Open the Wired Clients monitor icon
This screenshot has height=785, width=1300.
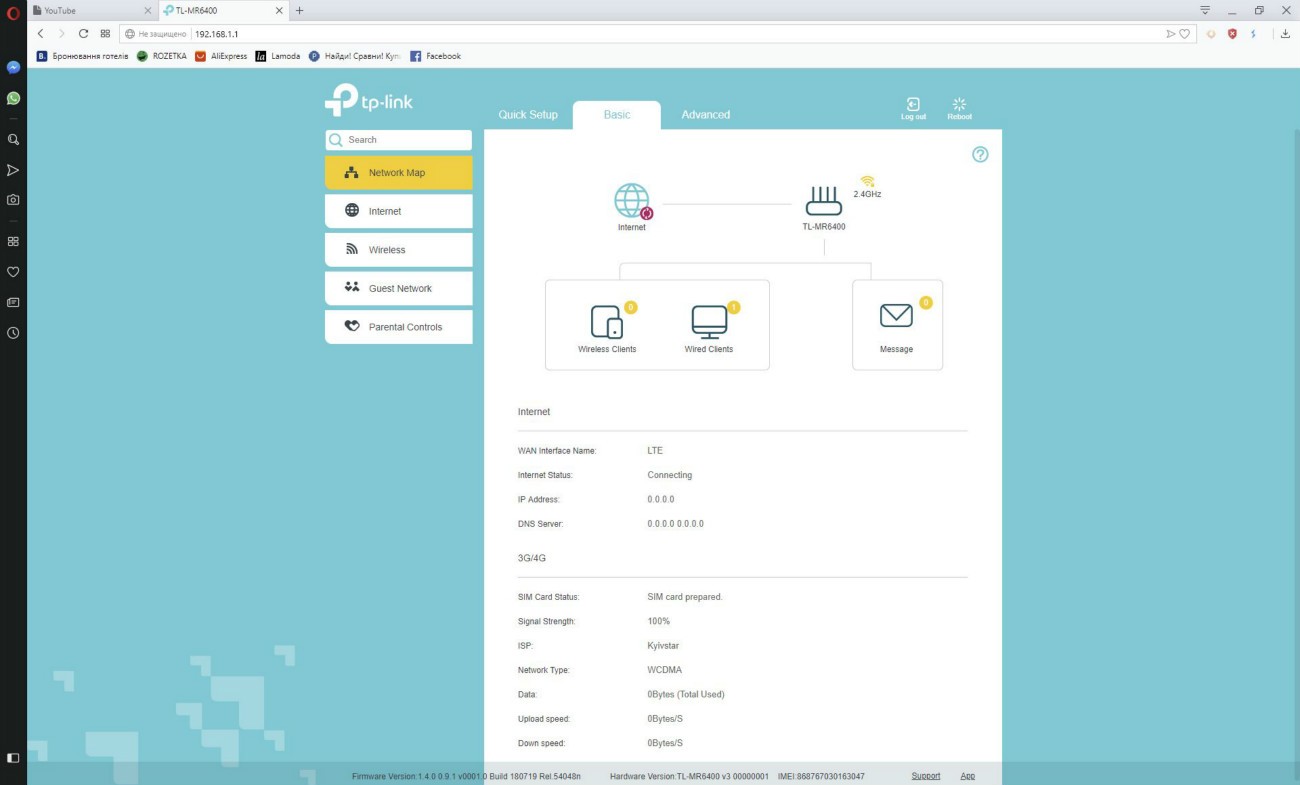[x=709, y=322]
